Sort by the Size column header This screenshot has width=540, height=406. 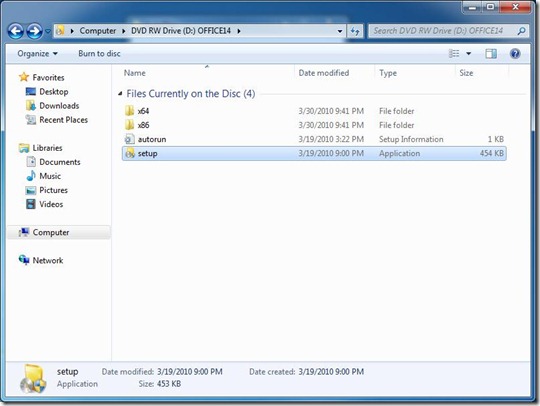(x=466, y=73)
